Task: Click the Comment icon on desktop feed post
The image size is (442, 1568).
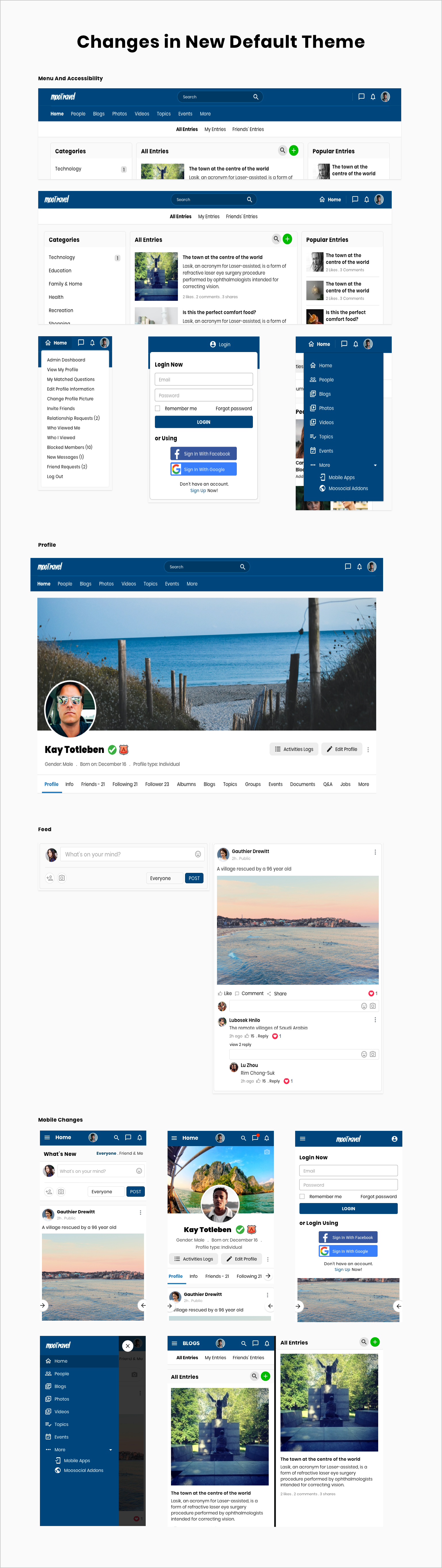Action: pos(237,993)
